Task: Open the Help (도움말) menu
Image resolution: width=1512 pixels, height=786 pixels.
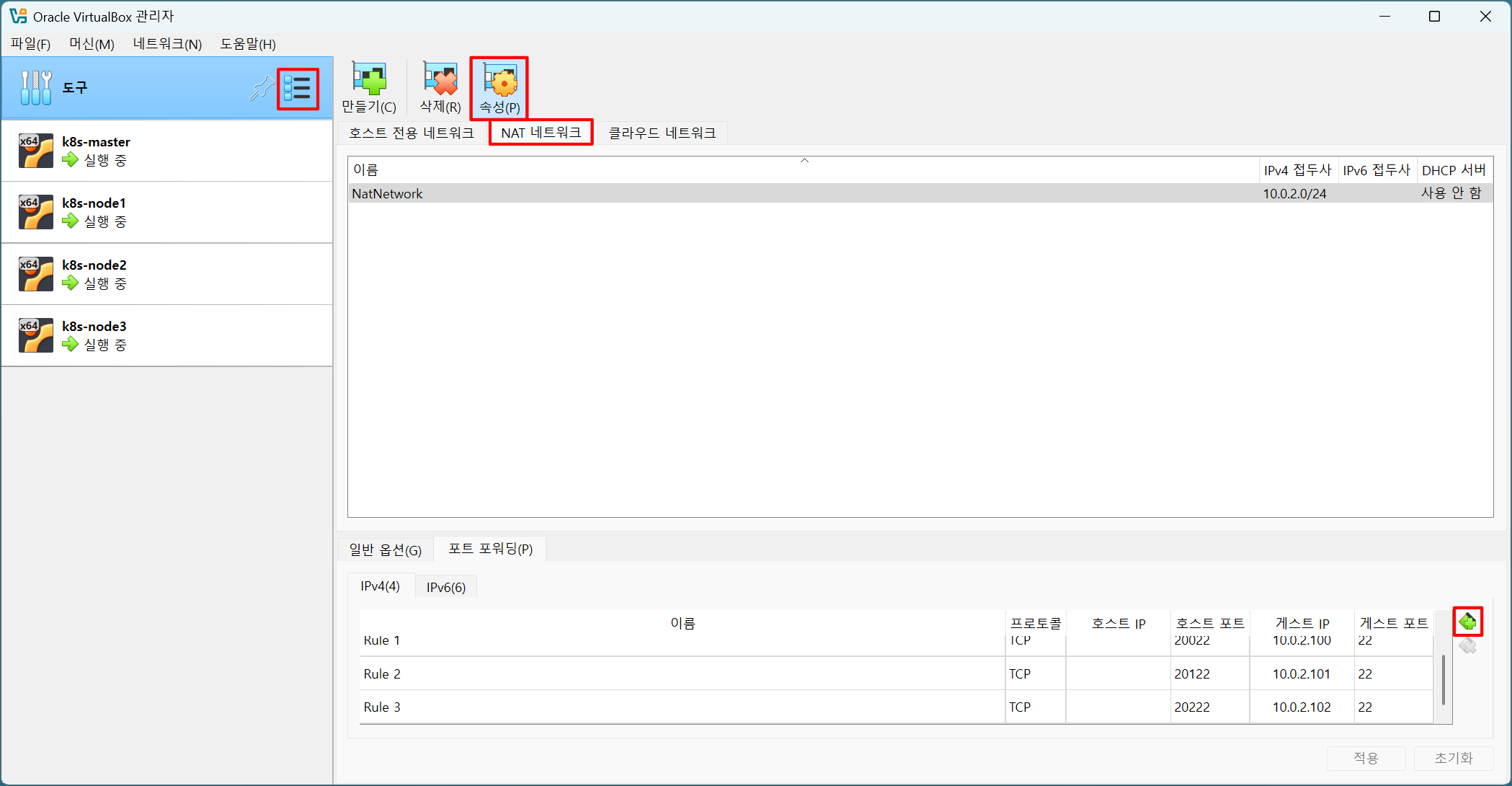Action: (x=248, y=44)
